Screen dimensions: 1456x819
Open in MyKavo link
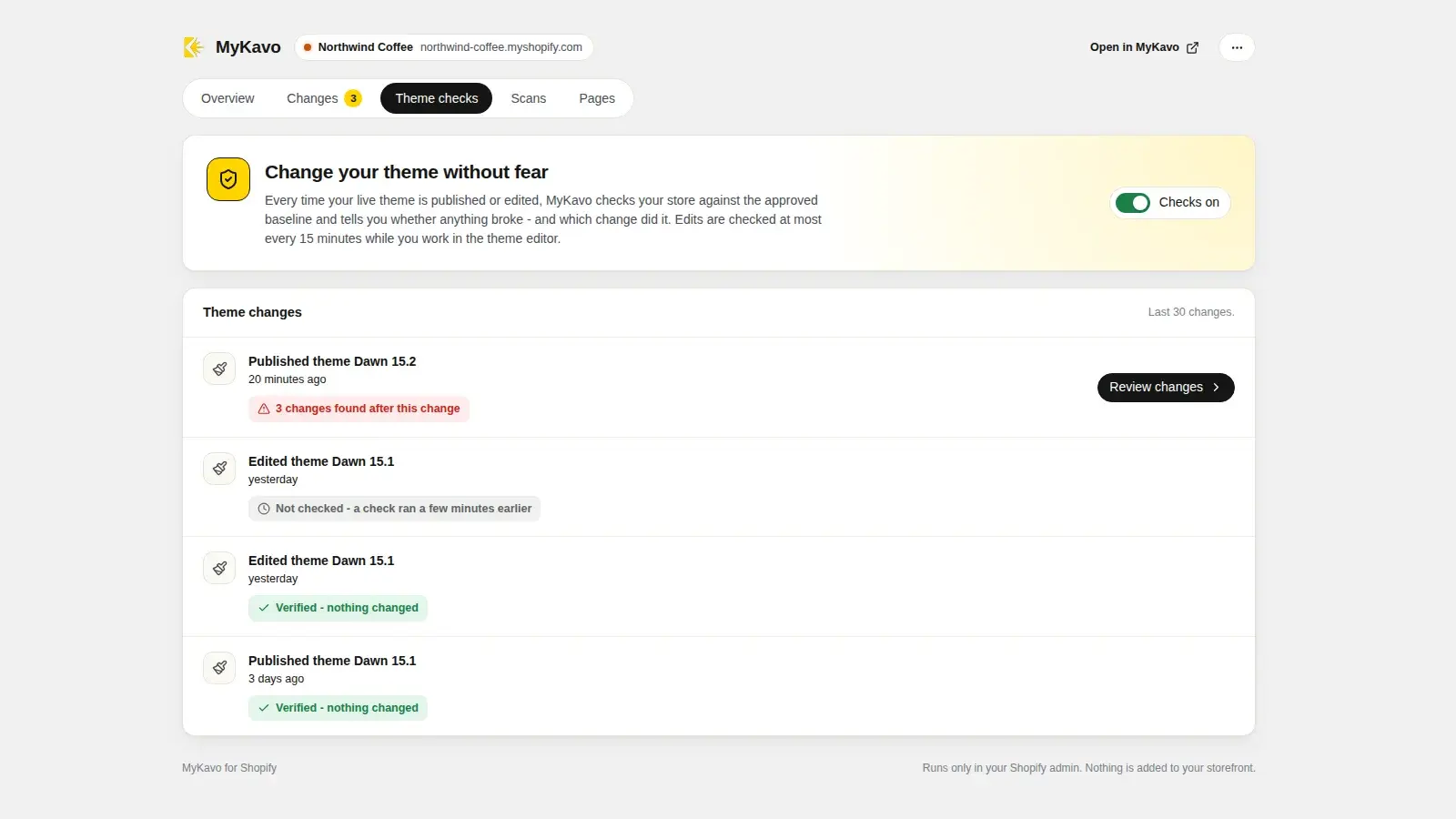click(x=1144, y=47)
